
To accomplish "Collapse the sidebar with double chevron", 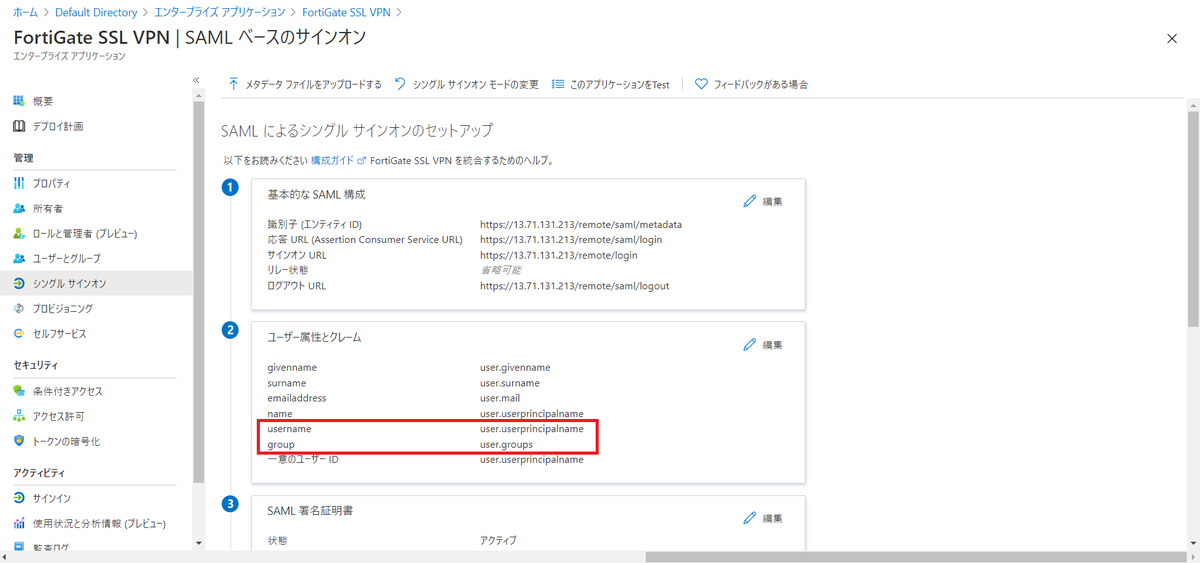I will (x=196, y=80).
